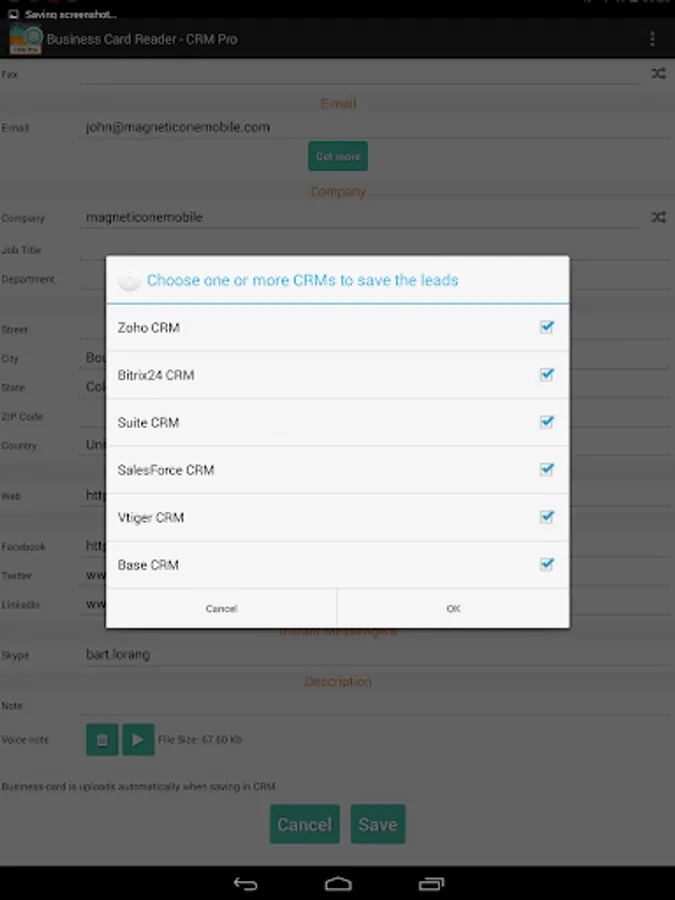
Task: Tap the Android Back navigation button
Action: point(246,883)
